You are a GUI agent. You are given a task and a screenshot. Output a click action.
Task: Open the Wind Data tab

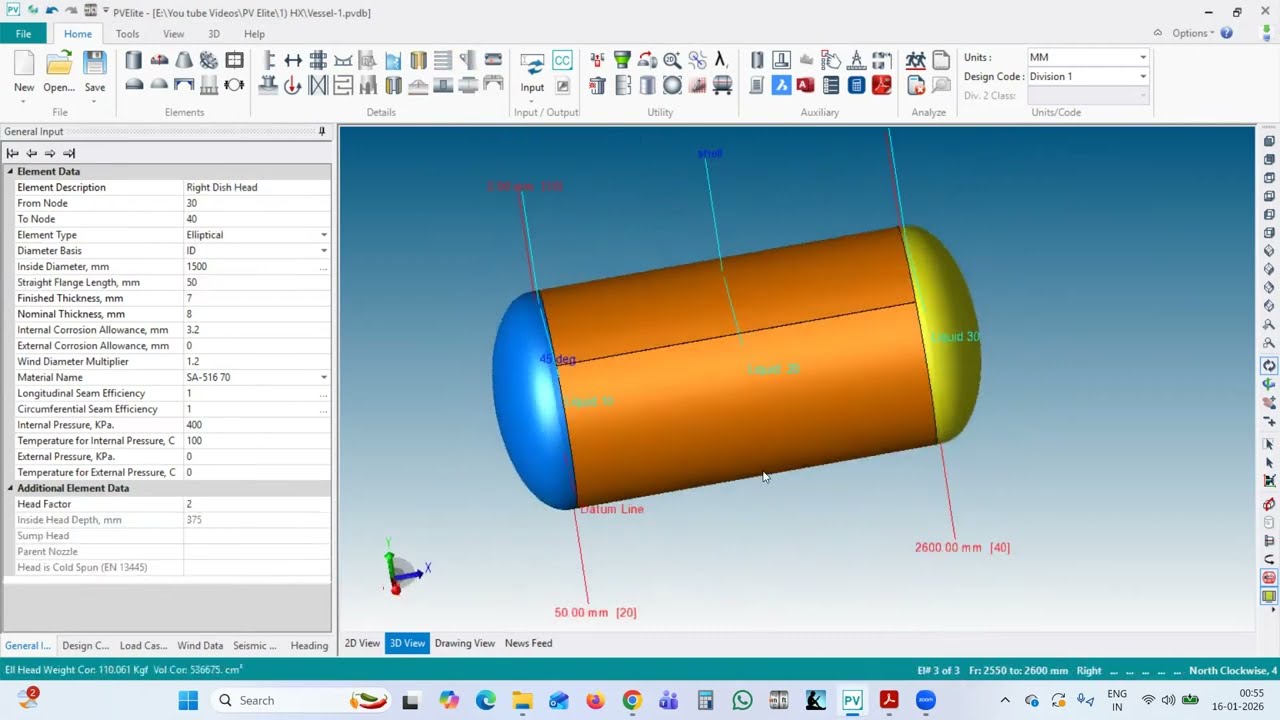click(200, 646)
